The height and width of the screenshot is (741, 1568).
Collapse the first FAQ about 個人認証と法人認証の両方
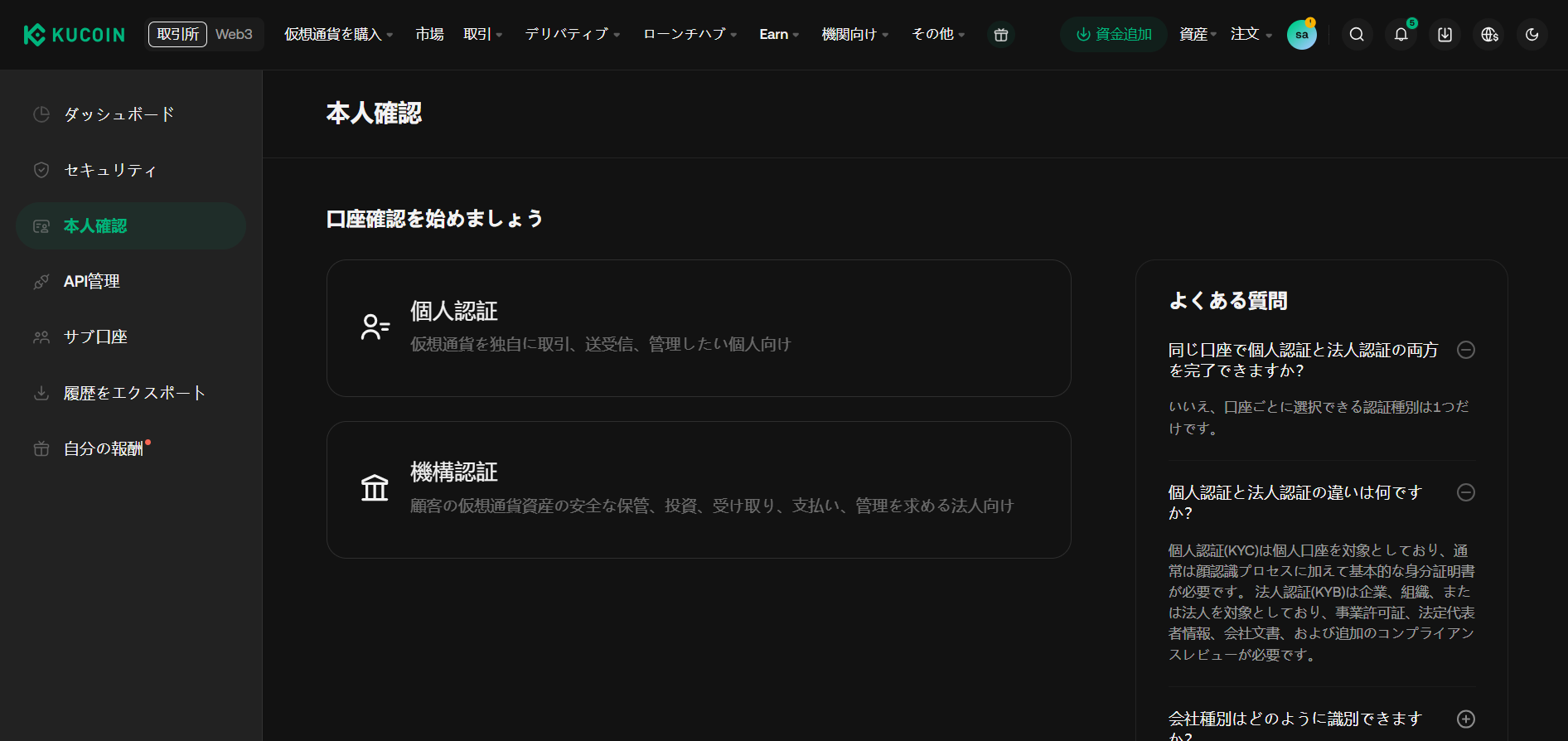(1466, 350)
